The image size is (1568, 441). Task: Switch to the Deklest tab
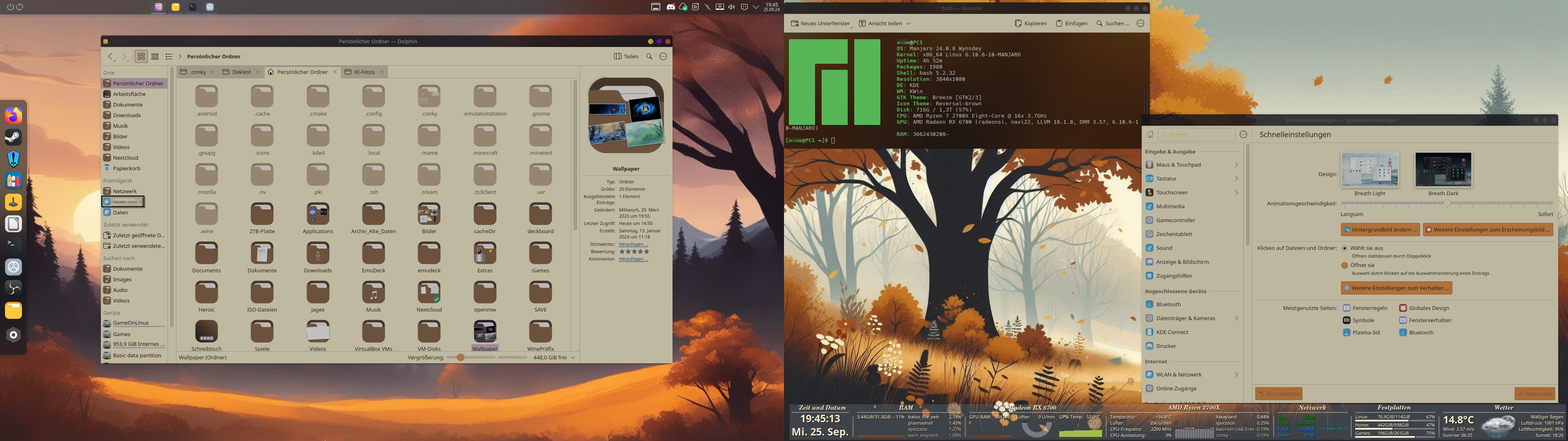click(x=241, y=72)
